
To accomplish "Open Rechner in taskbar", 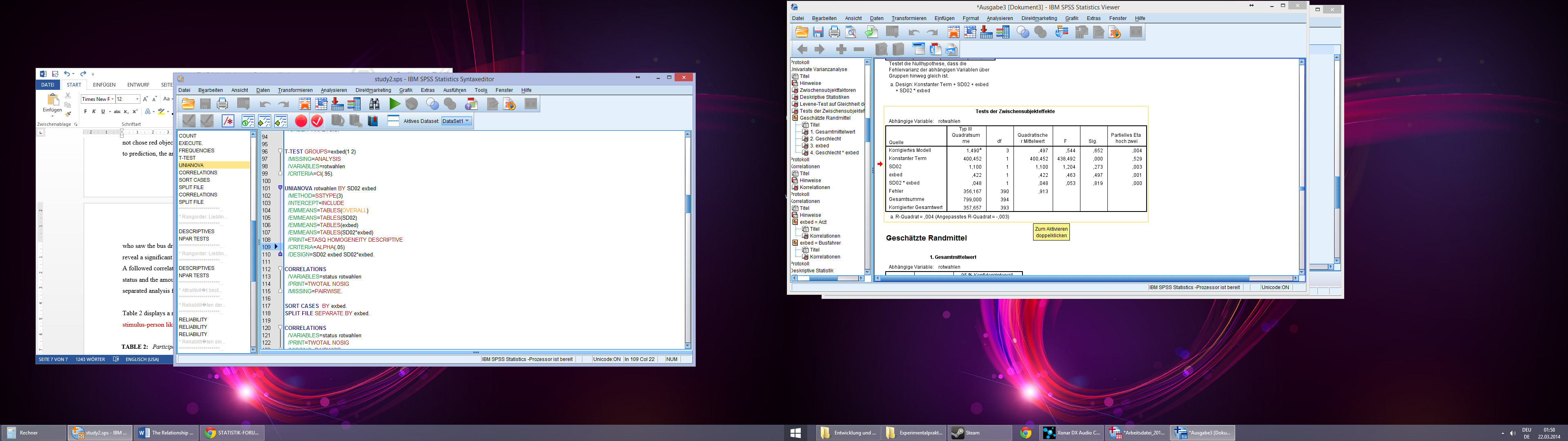I will pos(33,433).
